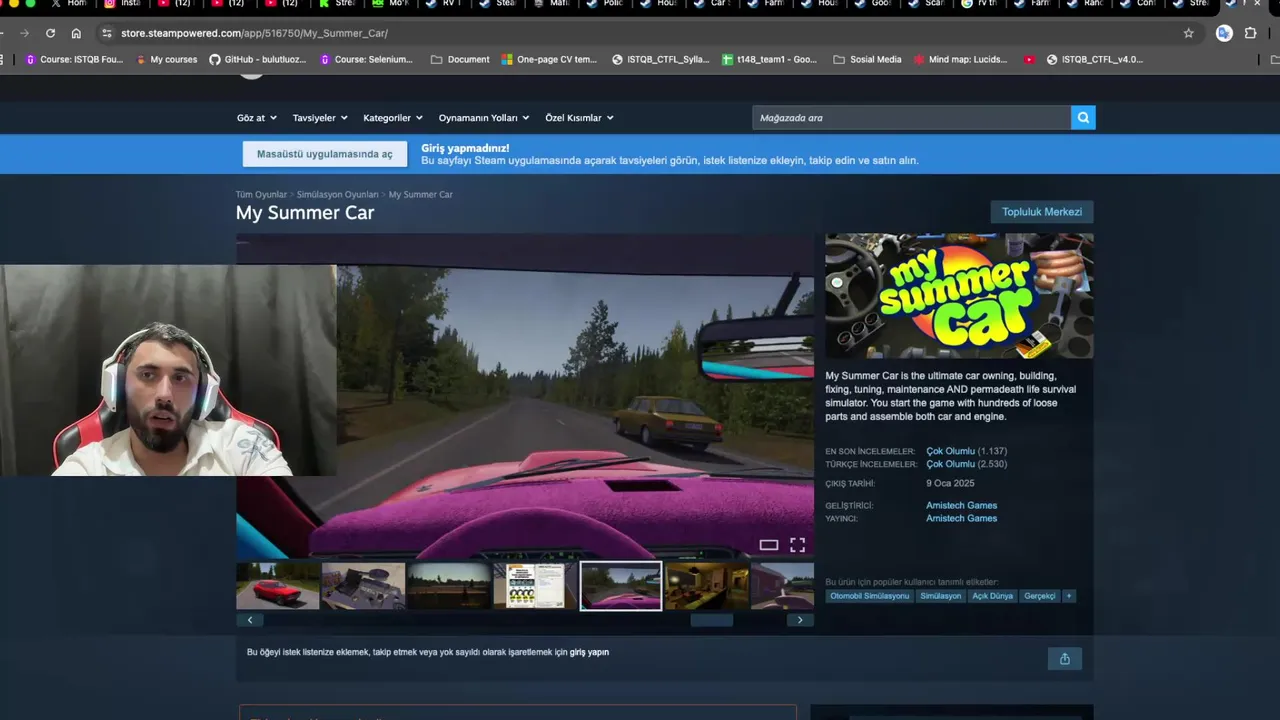Click the My Summer Car capsule header image

tap(959, 296)
